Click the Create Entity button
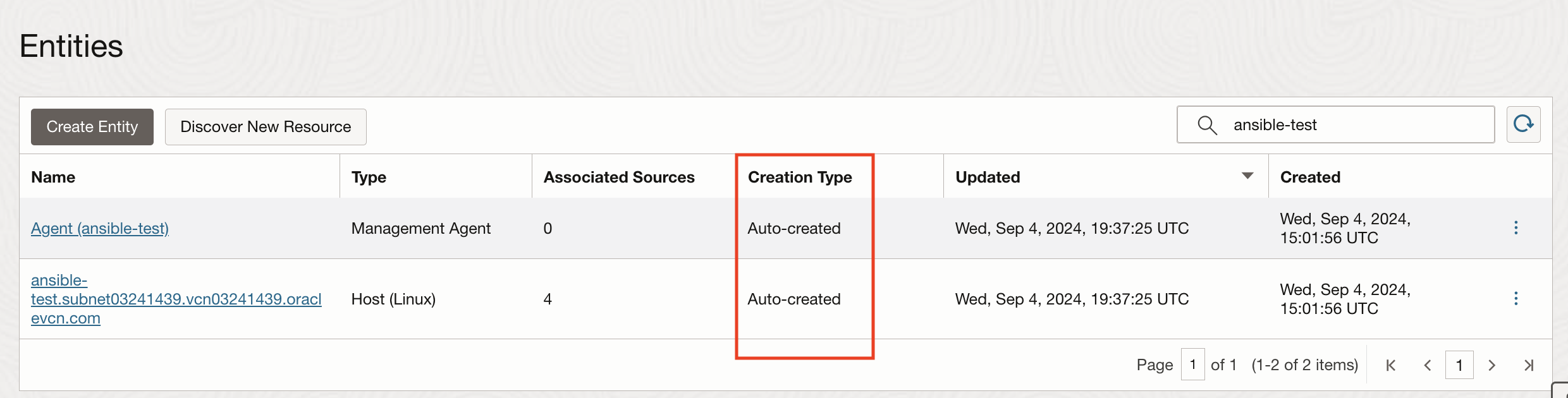The width and height of the screenshot is (1568, 398). pos(92,127)
